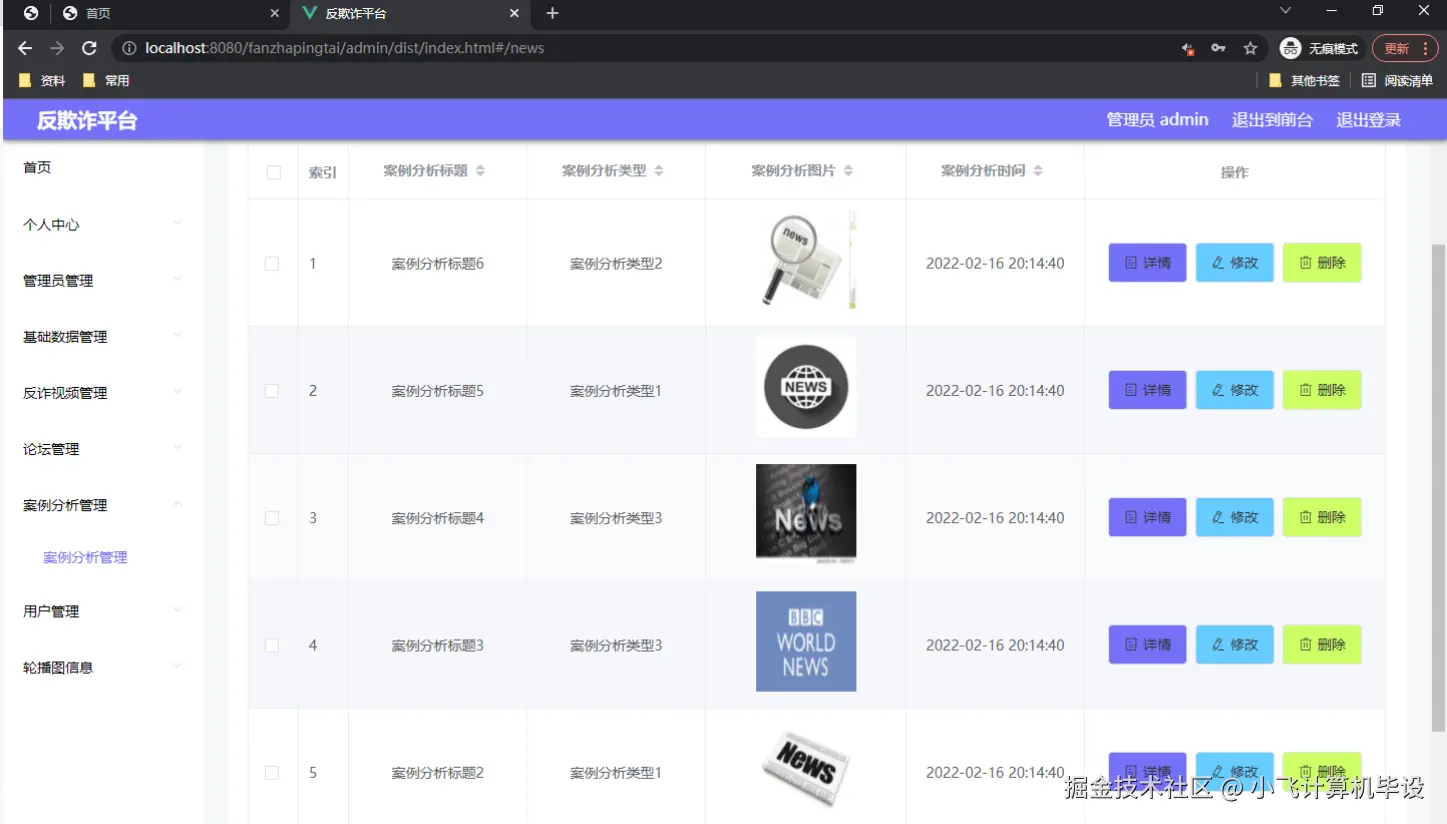Sort by the 案例分析时间 column arrows

pos(1038,171)
